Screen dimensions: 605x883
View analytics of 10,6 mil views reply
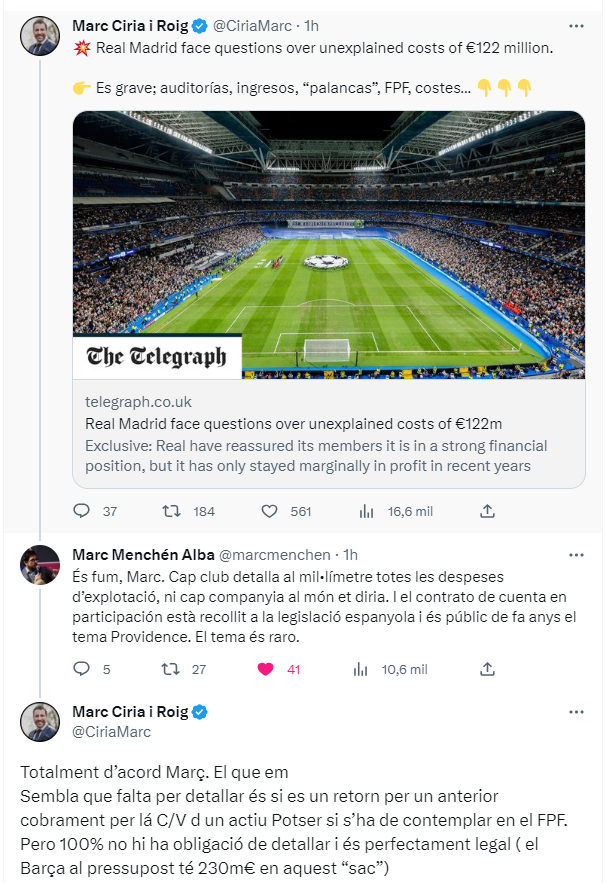click(361, 669)
